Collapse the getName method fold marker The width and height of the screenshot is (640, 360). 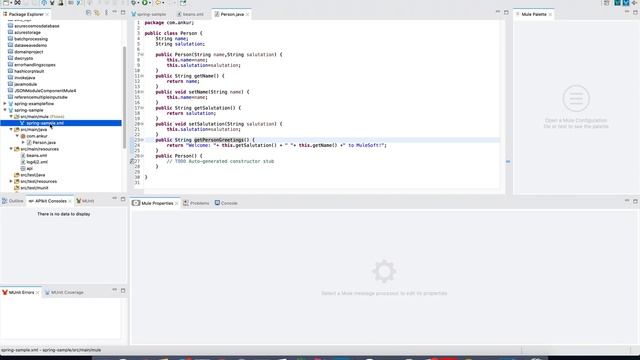[x=142, y=76]
